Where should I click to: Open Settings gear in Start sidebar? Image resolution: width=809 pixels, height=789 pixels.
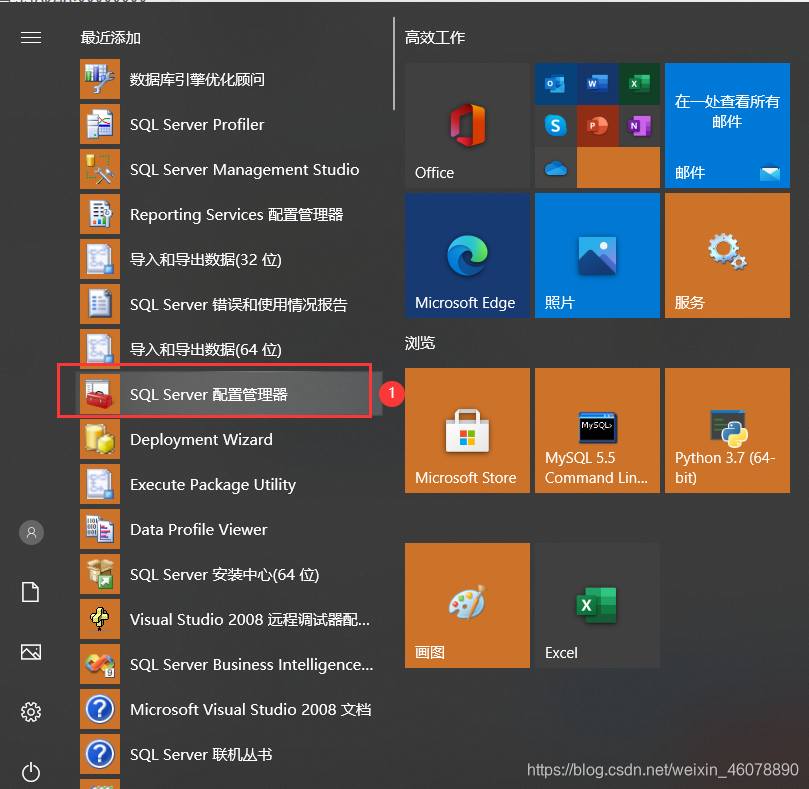[x=31, y=712]
